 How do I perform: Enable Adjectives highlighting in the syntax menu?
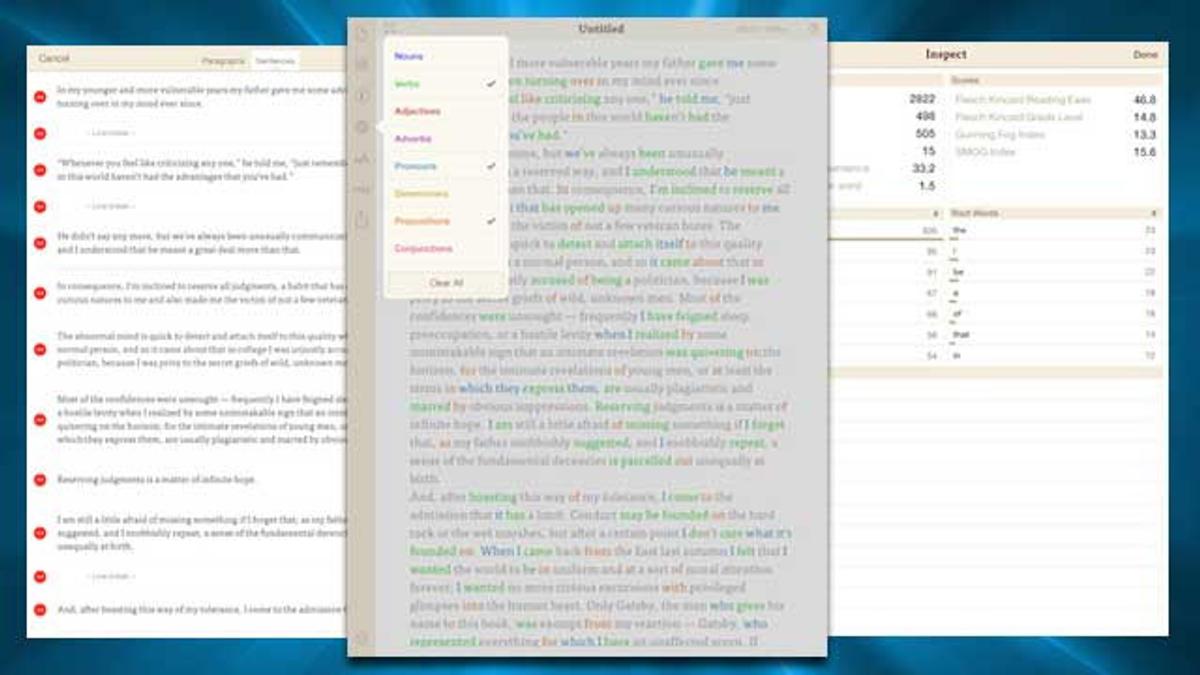pos(446,111)
